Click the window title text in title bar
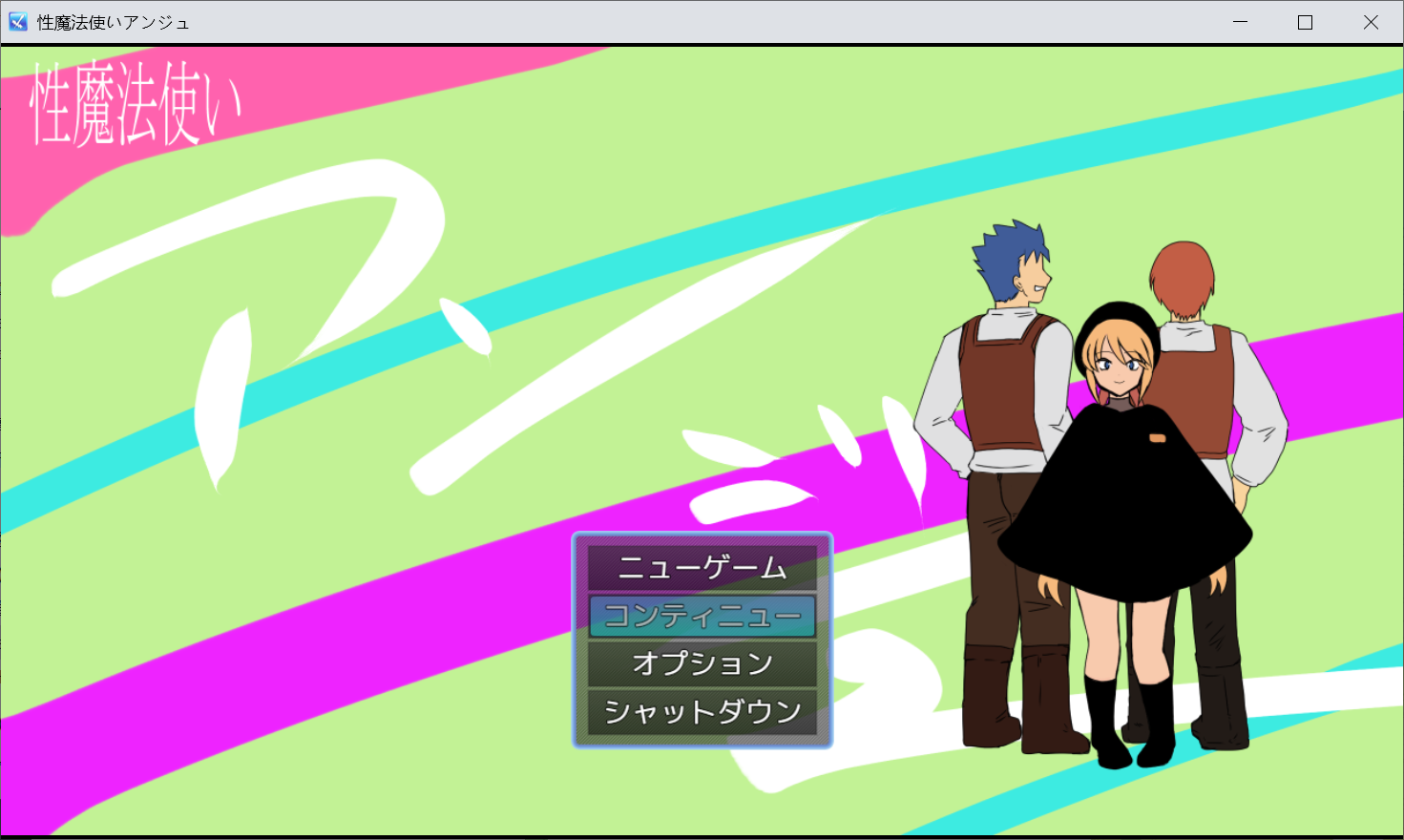This screenshot has height=840, width=1404. tap(113, 22)
